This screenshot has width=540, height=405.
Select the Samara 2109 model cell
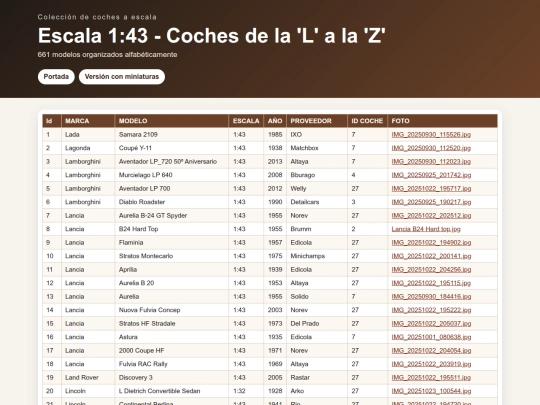pyautogui.click(x=172, y=135)
